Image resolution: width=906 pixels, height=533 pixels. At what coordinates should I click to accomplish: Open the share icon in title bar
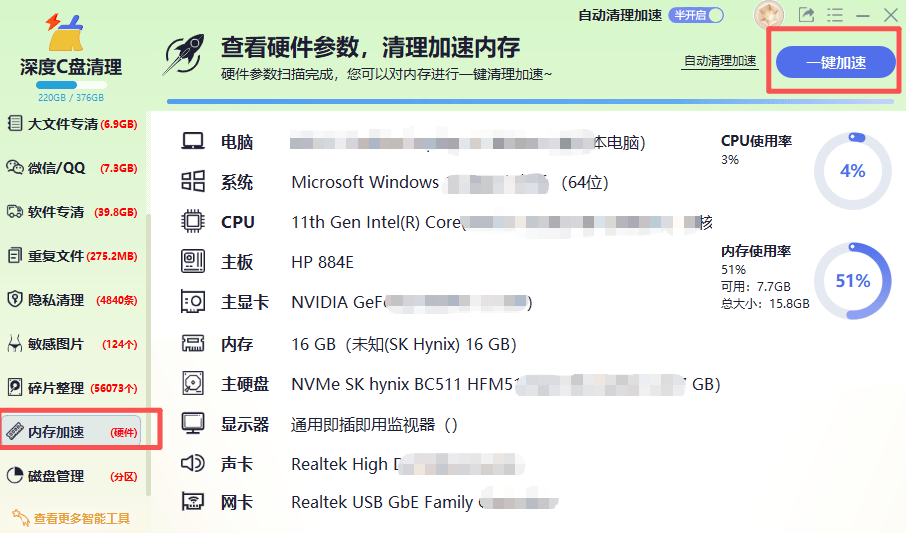point(806,14)
